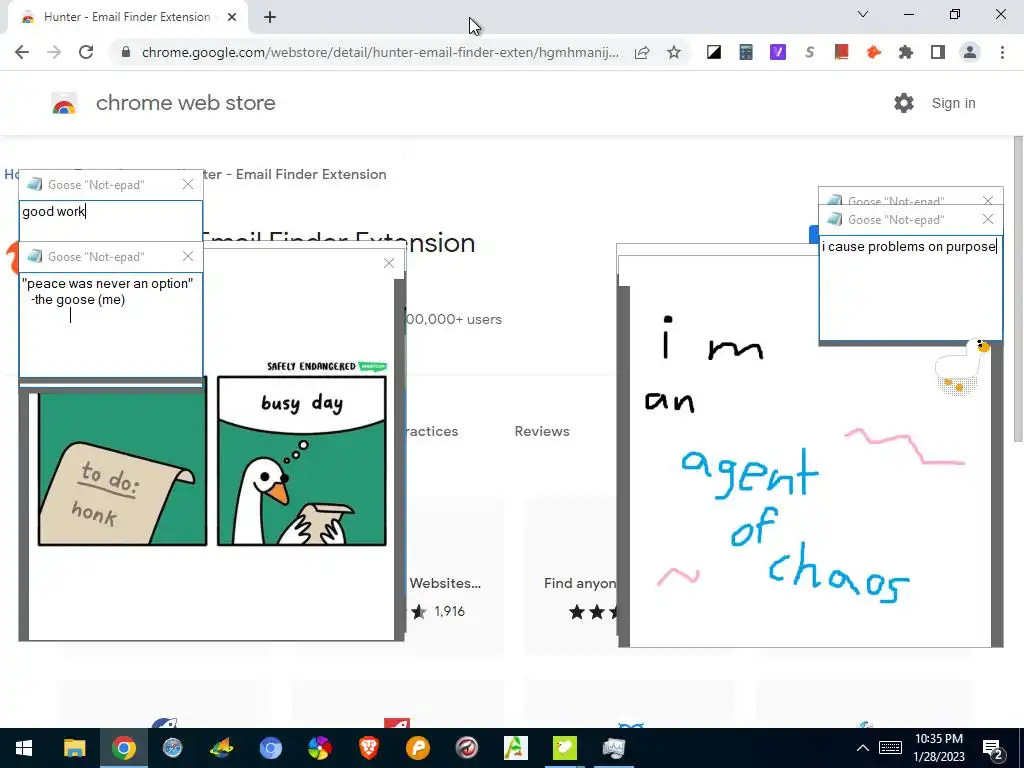
Task: Open the black-and-white contrast extension icon
Action: (x=714, y=52)
